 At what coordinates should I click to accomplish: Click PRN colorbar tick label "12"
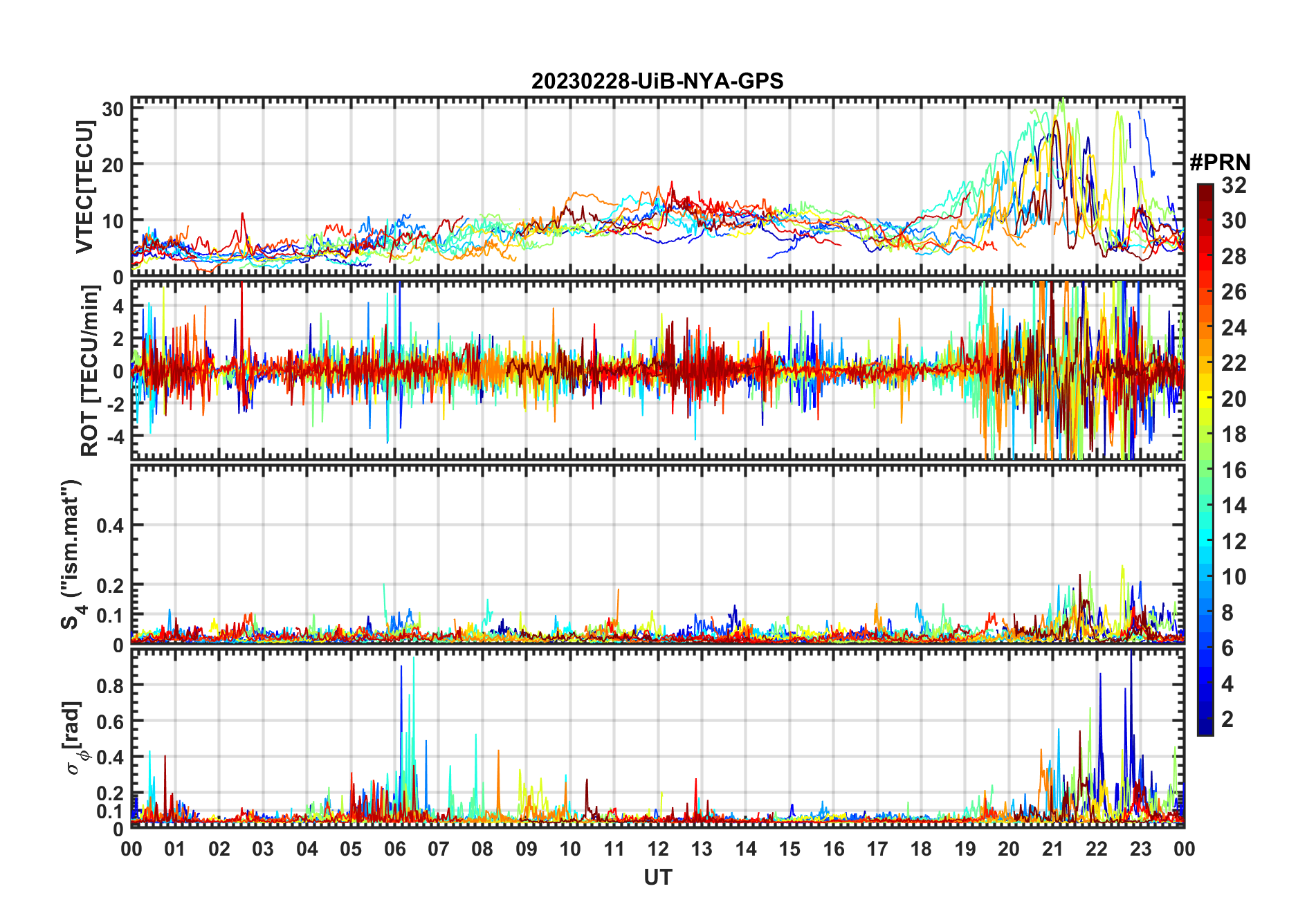coord(1234,541)
